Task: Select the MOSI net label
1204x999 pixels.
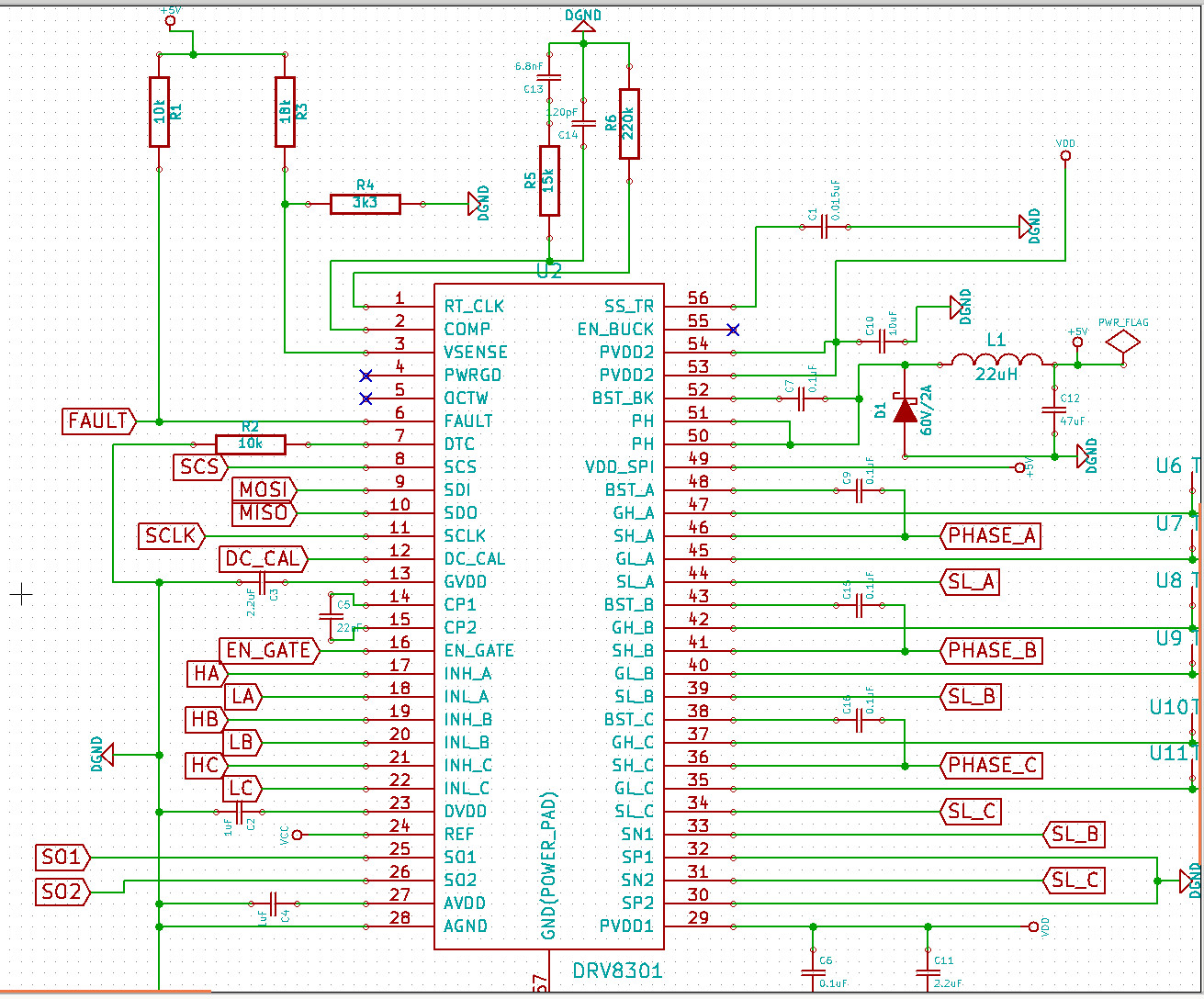Action: (x=264, y=490)
